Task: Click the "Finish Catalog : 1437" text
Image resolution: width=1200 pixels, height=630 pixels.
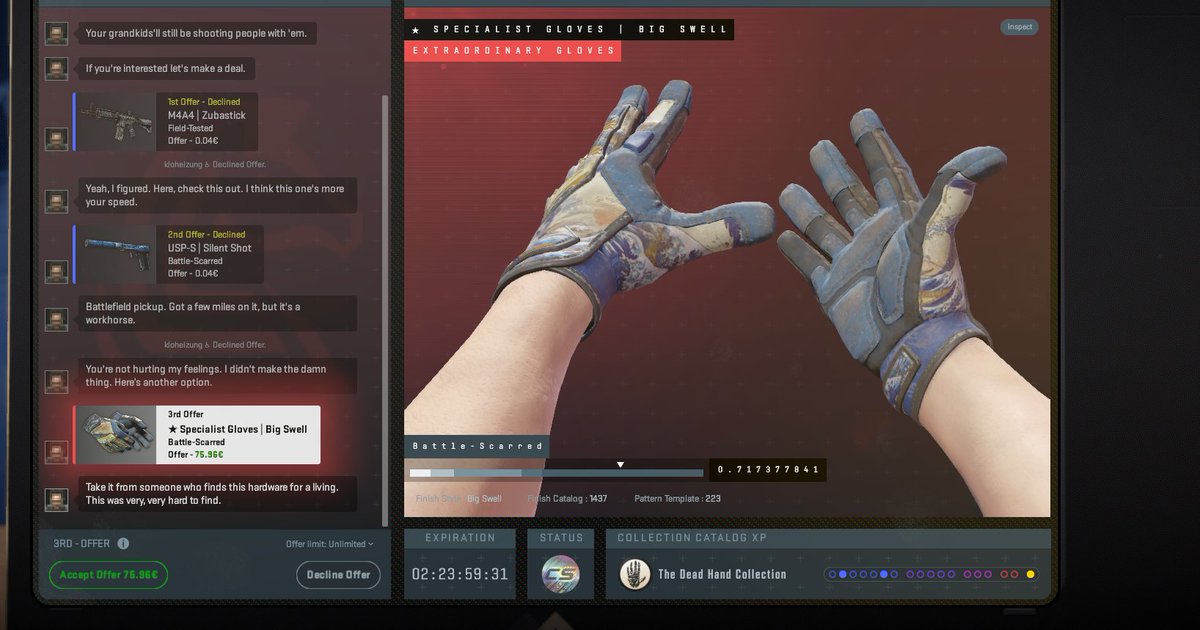Action: click(567, 498)
